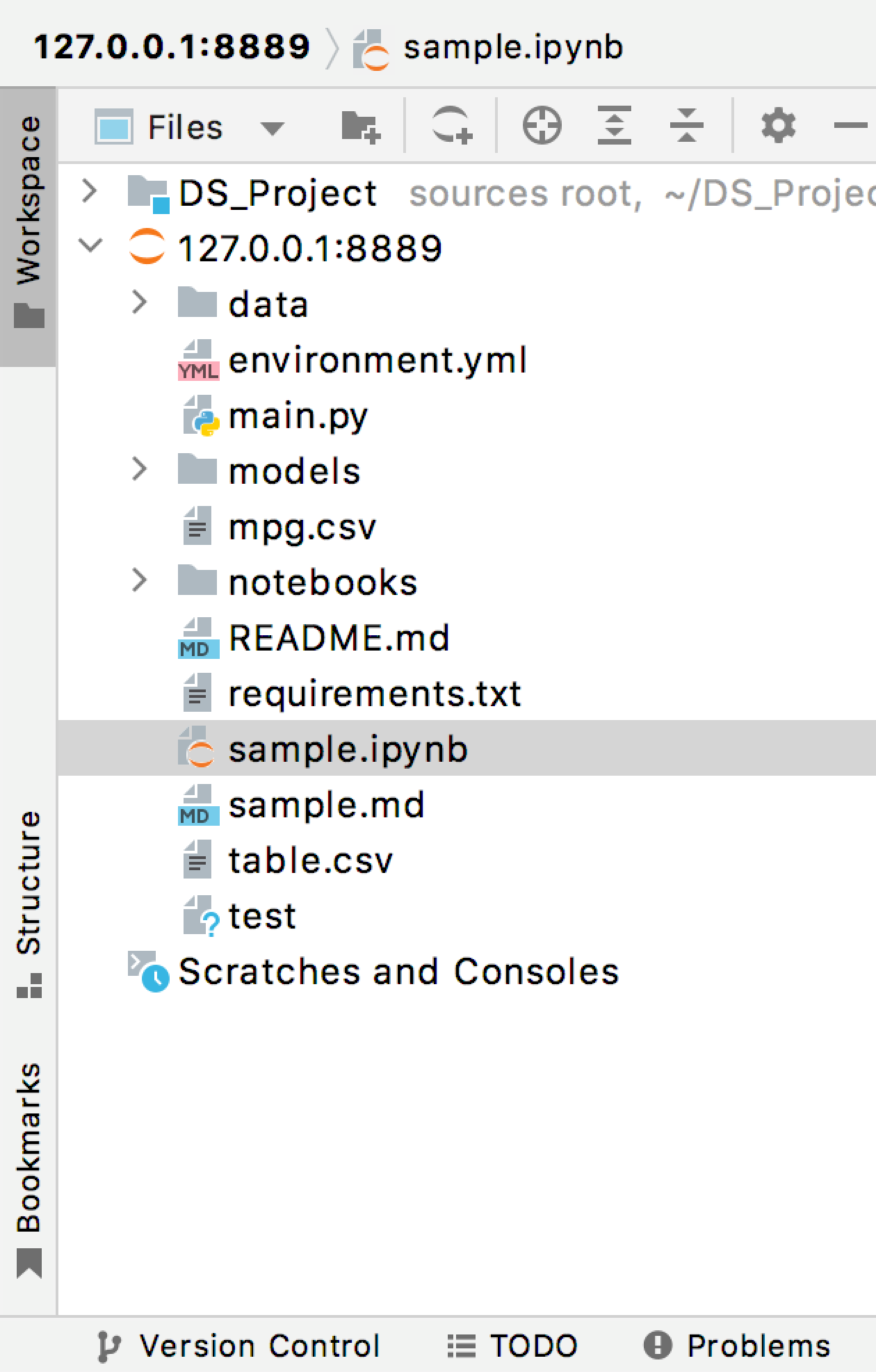Select sample.md in the file tree
This screenshot has width=876, height=1372.
325,803
